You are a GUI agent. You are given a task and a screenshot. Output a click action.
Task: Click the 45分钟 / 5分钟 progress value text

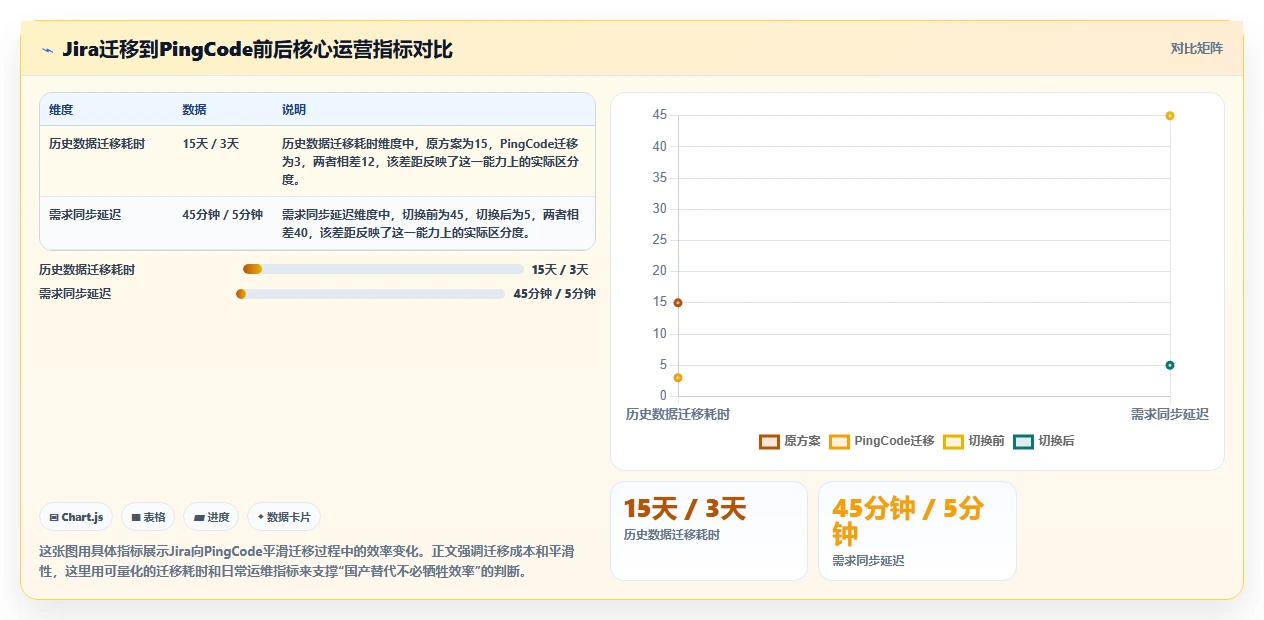(x=555, y=294)
